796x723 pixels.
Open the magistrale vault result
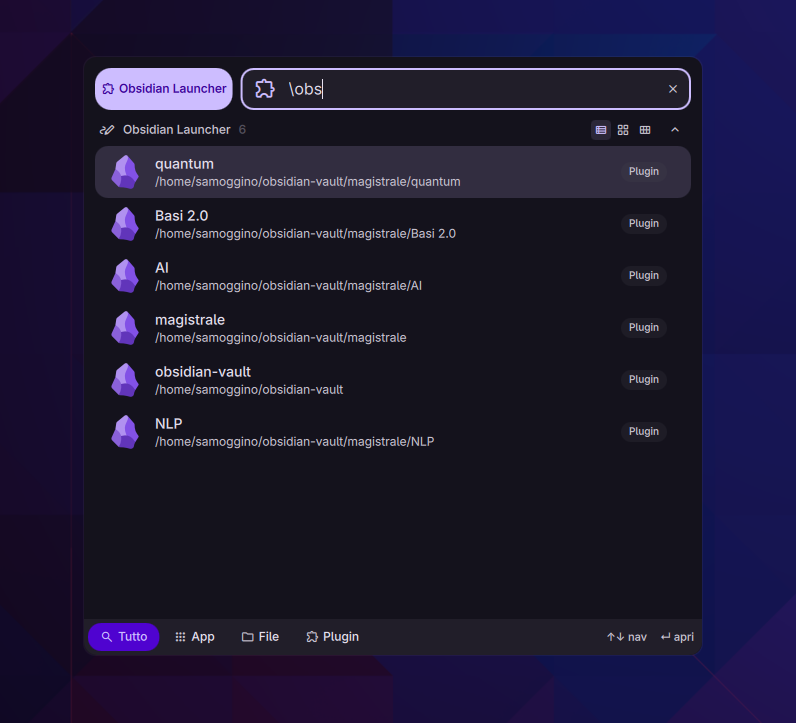tap(392, 328)
